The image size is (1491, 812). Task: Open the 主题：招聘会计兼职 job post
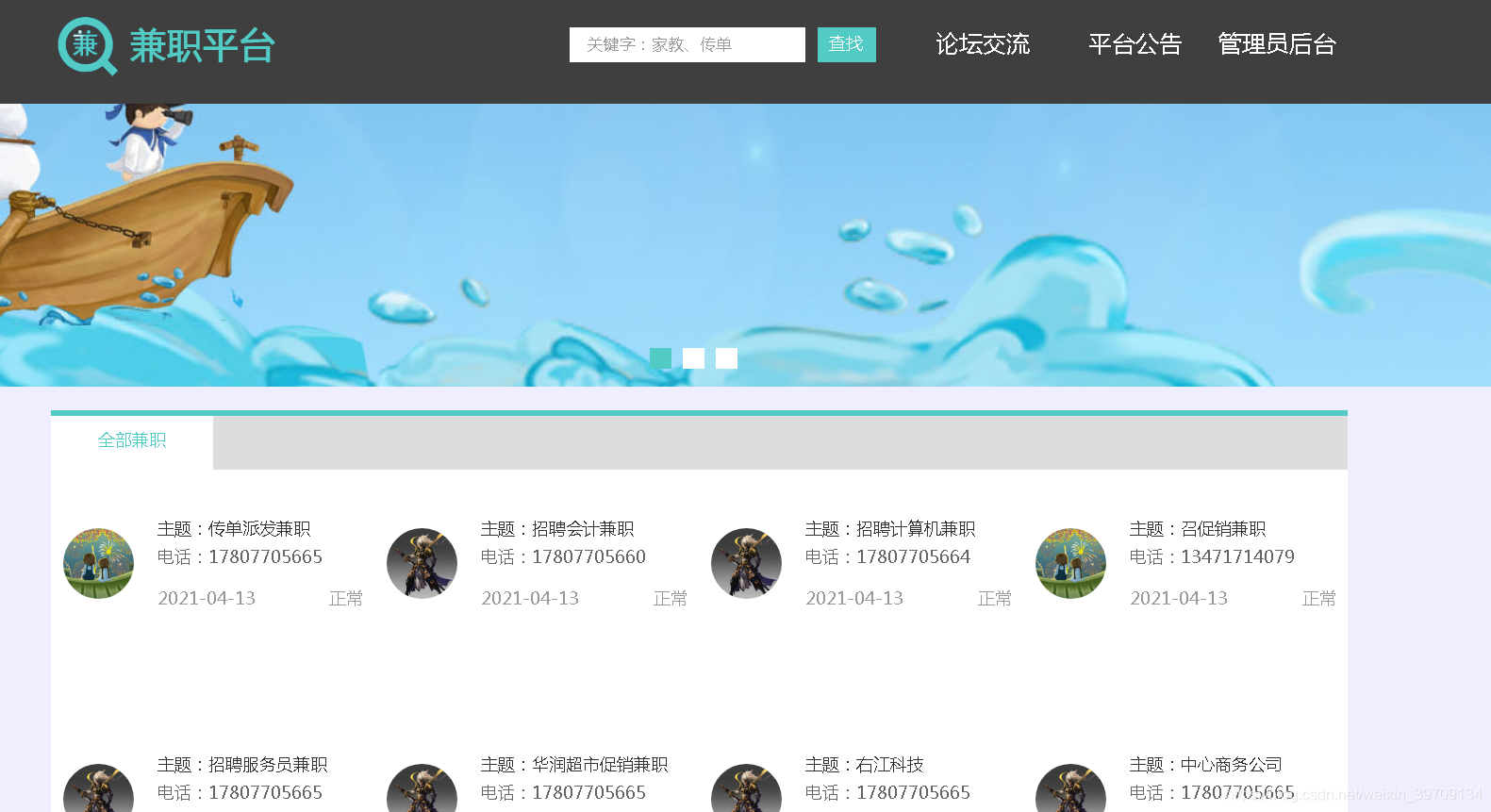tap(557, 529)
